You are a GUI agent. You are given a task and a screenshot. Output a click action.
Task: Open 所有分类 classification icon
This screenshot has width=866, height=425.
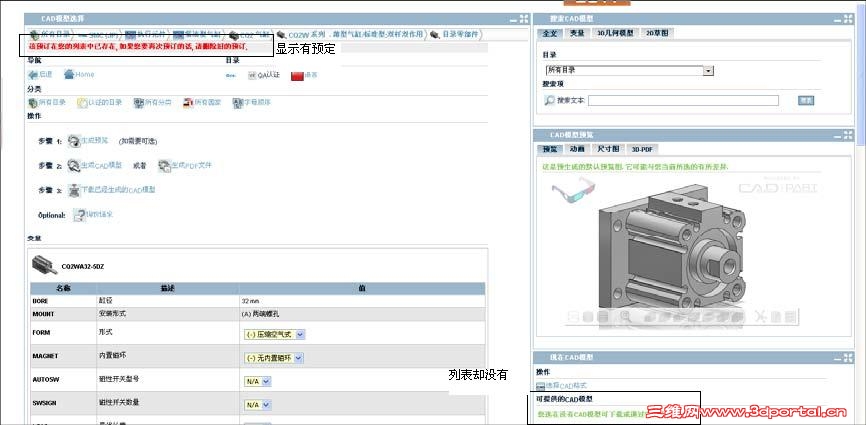pyautogui.click(x=139, y=103)
